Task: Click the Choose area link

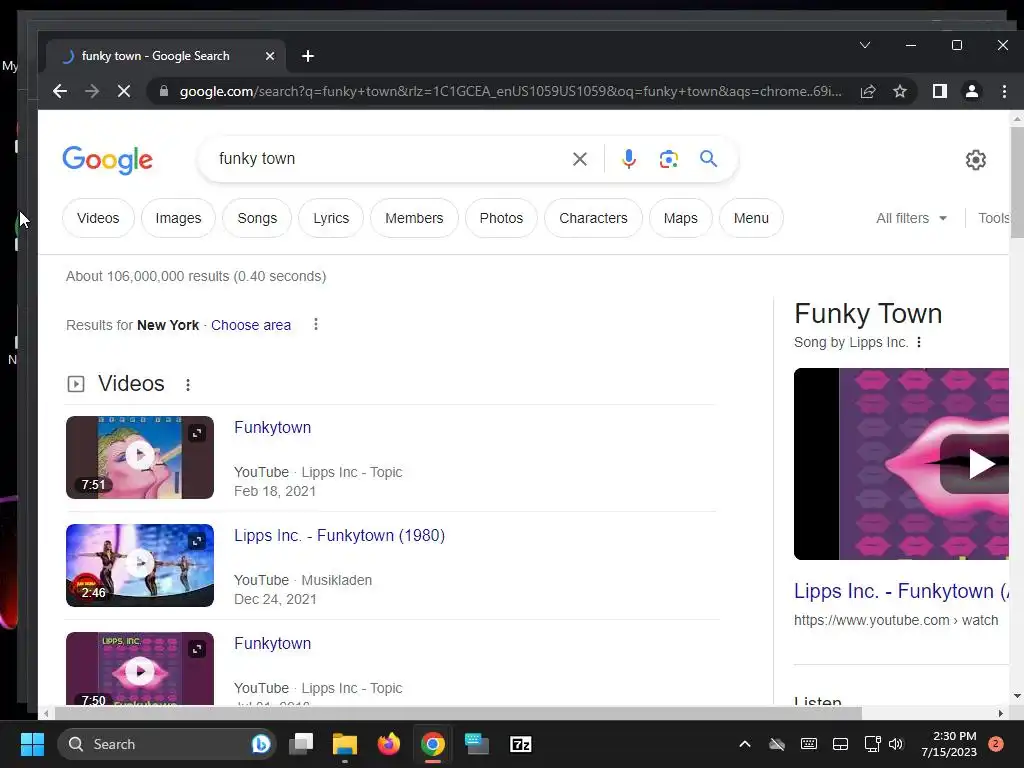Action: (251, 325)
